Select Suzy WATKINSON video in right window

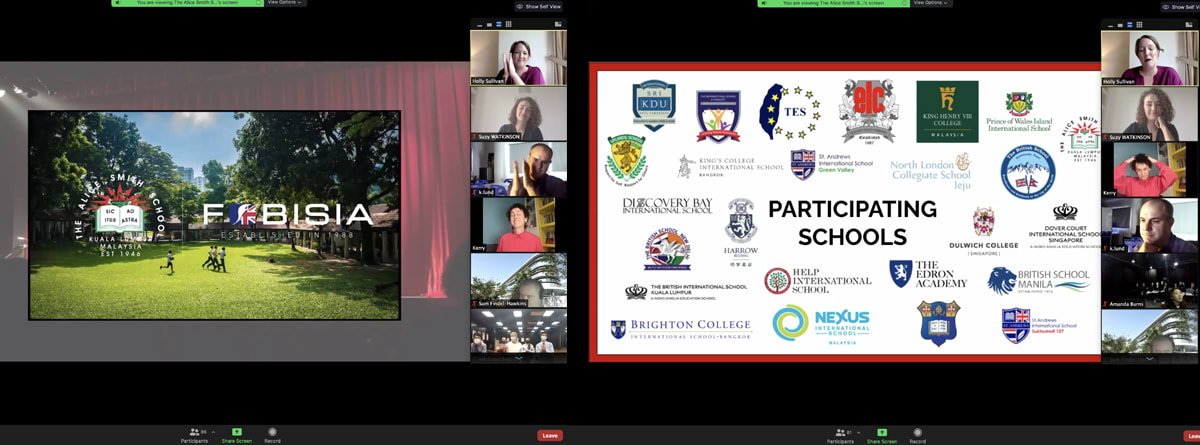tap(1150, 114)
